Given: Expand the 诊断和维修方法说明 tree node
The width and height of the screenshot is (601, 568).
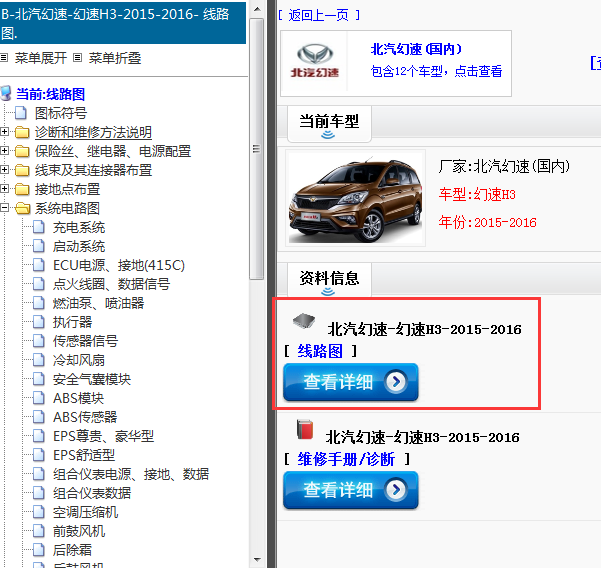Looking at the screenshot, I should 4,132.
